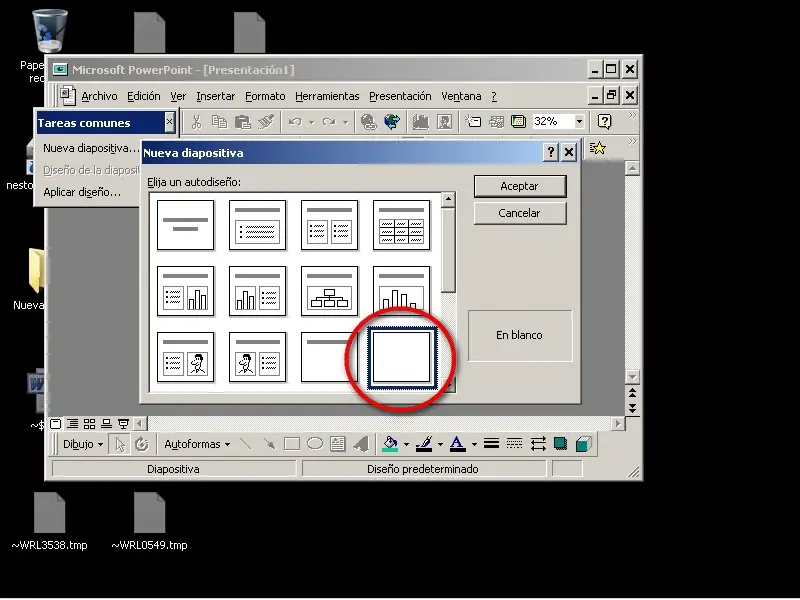The width and height of the screenshot is (800, 600).
Task: Click the dialog help question mark button
Action: tap(551, 152)
